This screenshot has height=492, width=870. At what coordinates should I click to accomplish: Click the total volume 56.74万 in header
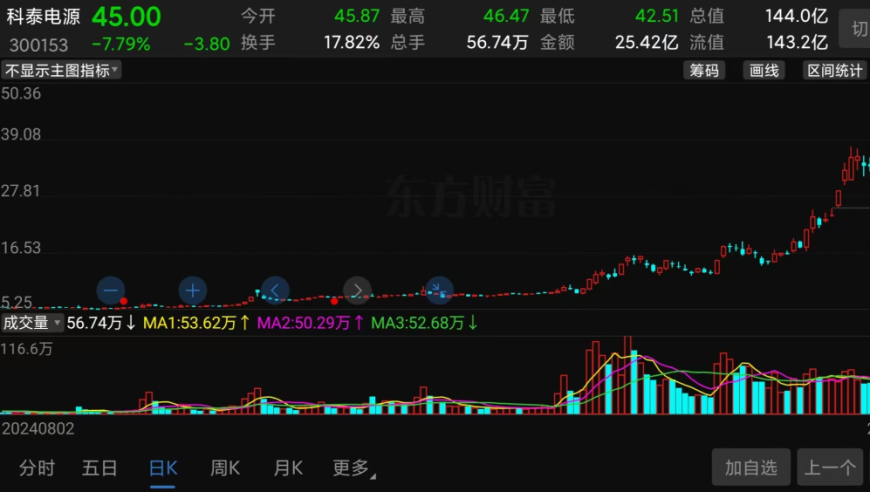(497, 42)
